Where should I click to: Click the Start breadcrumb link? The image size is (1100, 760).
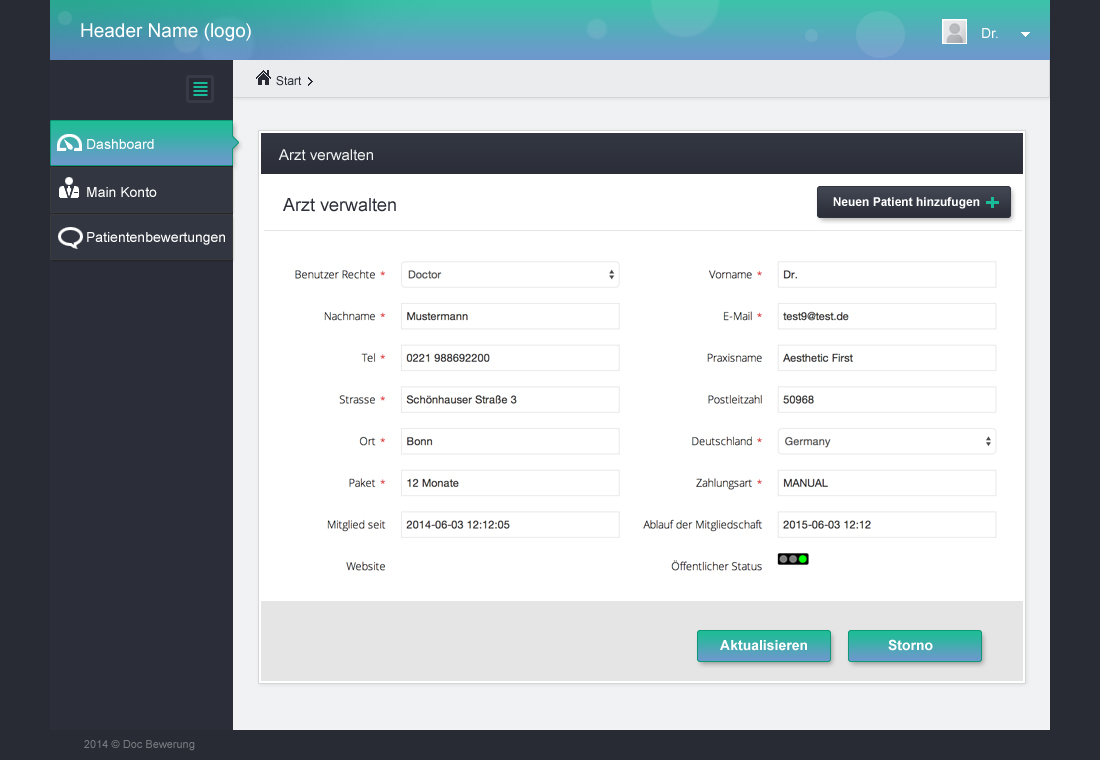click(x=289, y=81)
